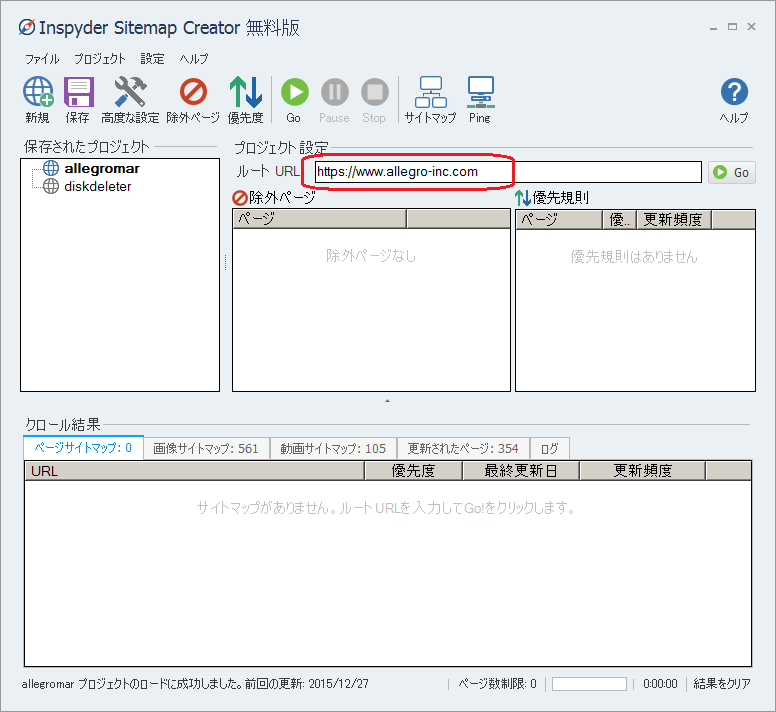
Task: Click the 優先規則 section arrows icon
Action: point(523,198)
